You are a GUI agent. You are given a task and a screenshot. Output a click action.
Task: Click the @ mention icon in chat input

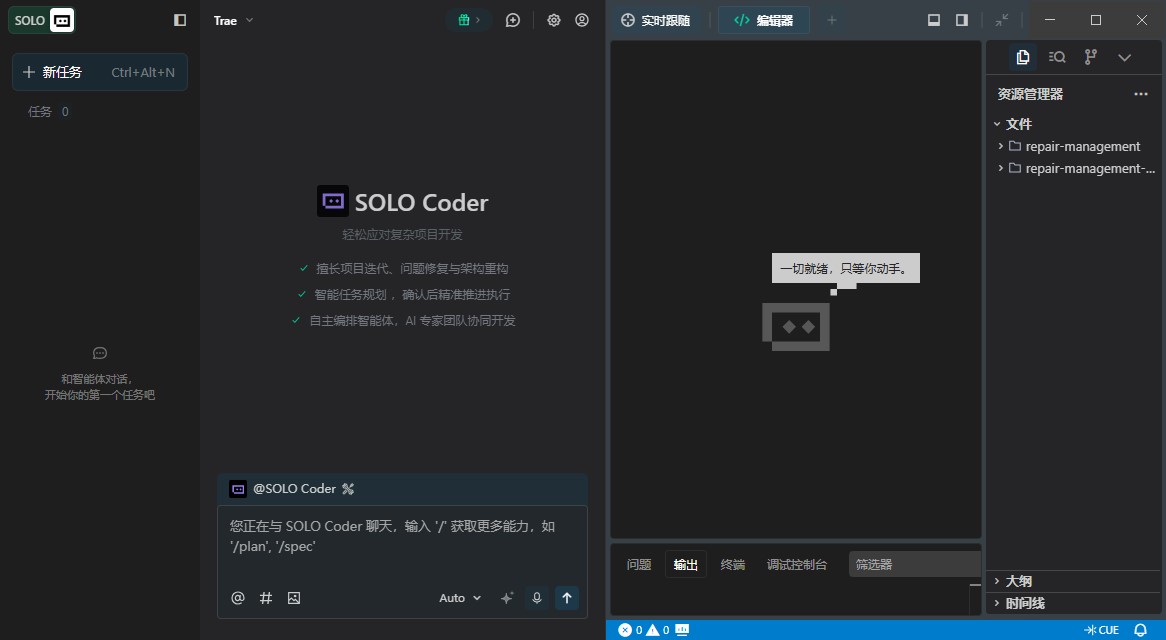pyautogui.click(x=238, y=598)
